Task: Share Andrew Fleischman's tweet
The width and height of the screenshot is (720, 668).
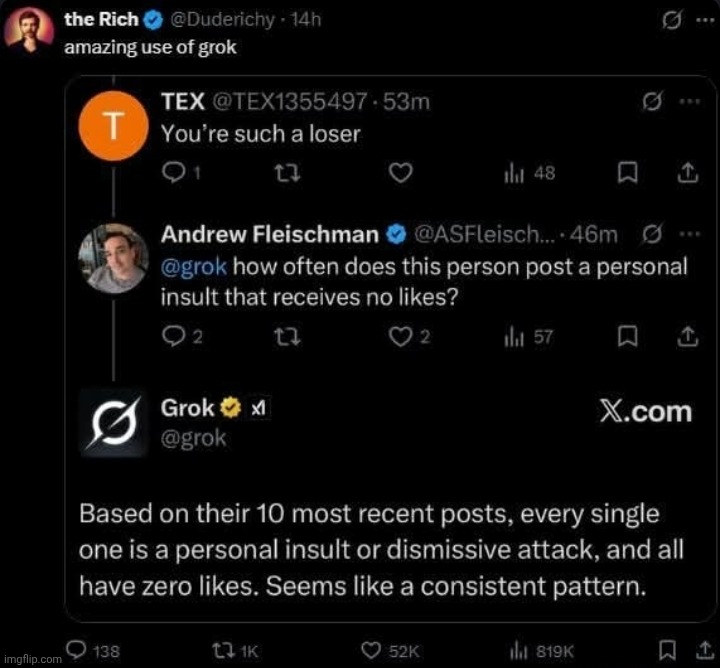Action: pos(687,337)
